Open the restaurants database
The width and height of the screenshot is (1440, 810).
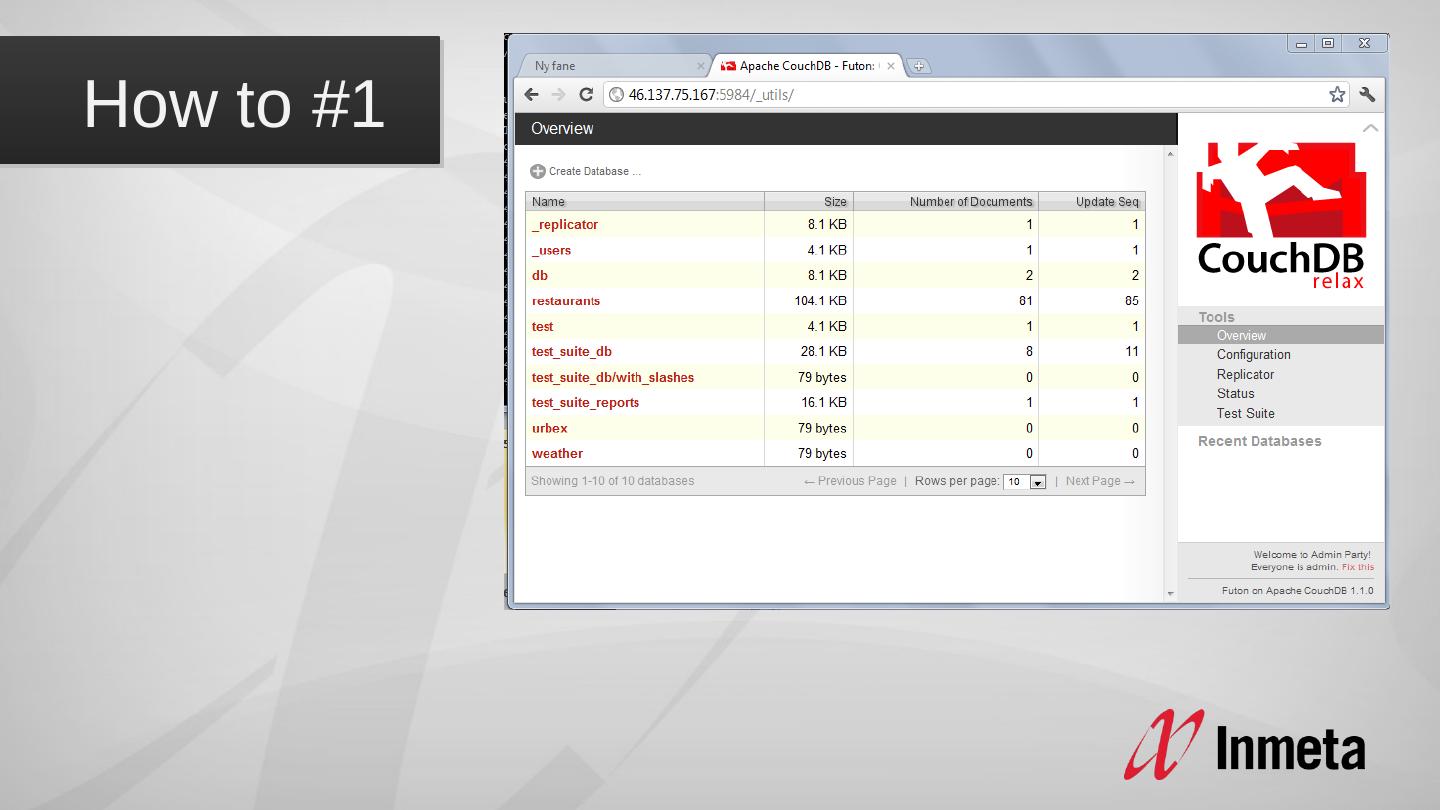coord(566,301)
